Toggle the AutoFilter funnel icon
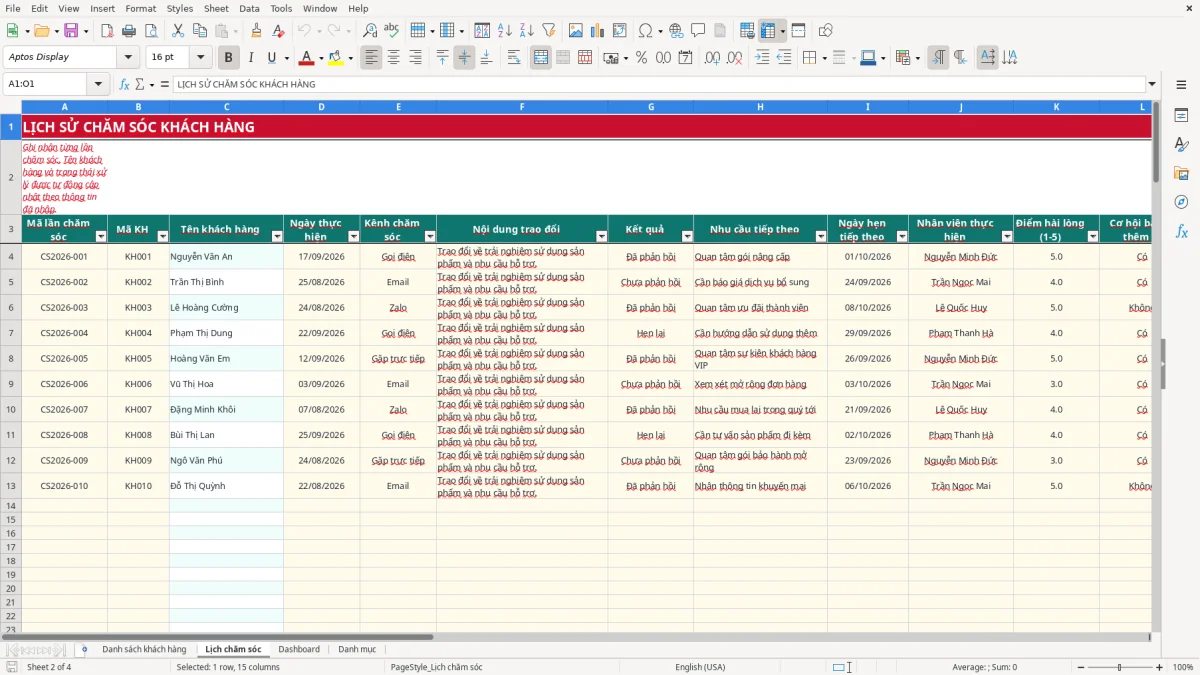1200x675 pixels. (548, 31)
